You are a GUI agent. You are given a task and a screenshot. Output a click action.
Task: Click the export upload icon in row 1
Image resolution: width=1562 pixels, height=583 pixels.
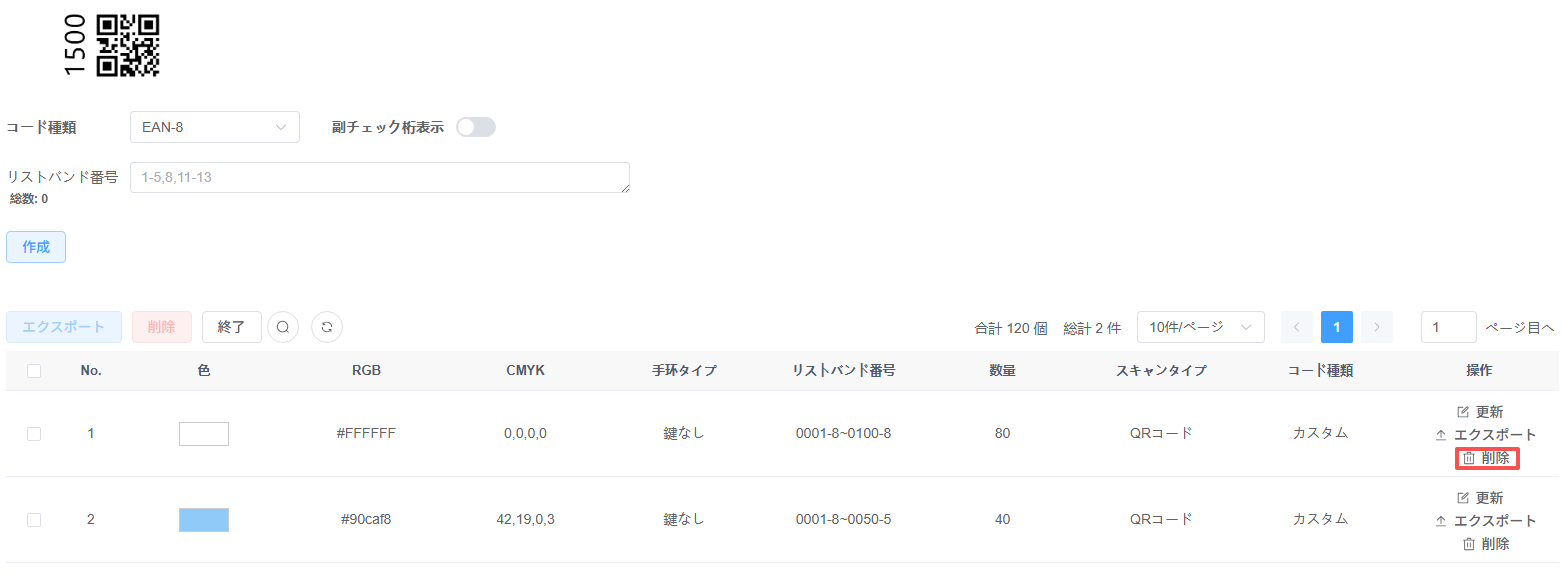click(x=1441, y=435)
